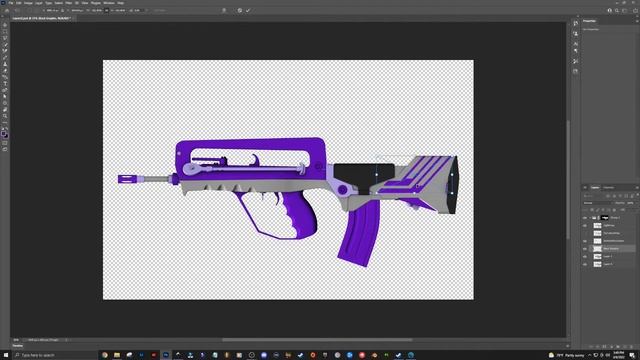Hide the Group 1 layer group
640x360 pixels.
(x=584, y=218)
